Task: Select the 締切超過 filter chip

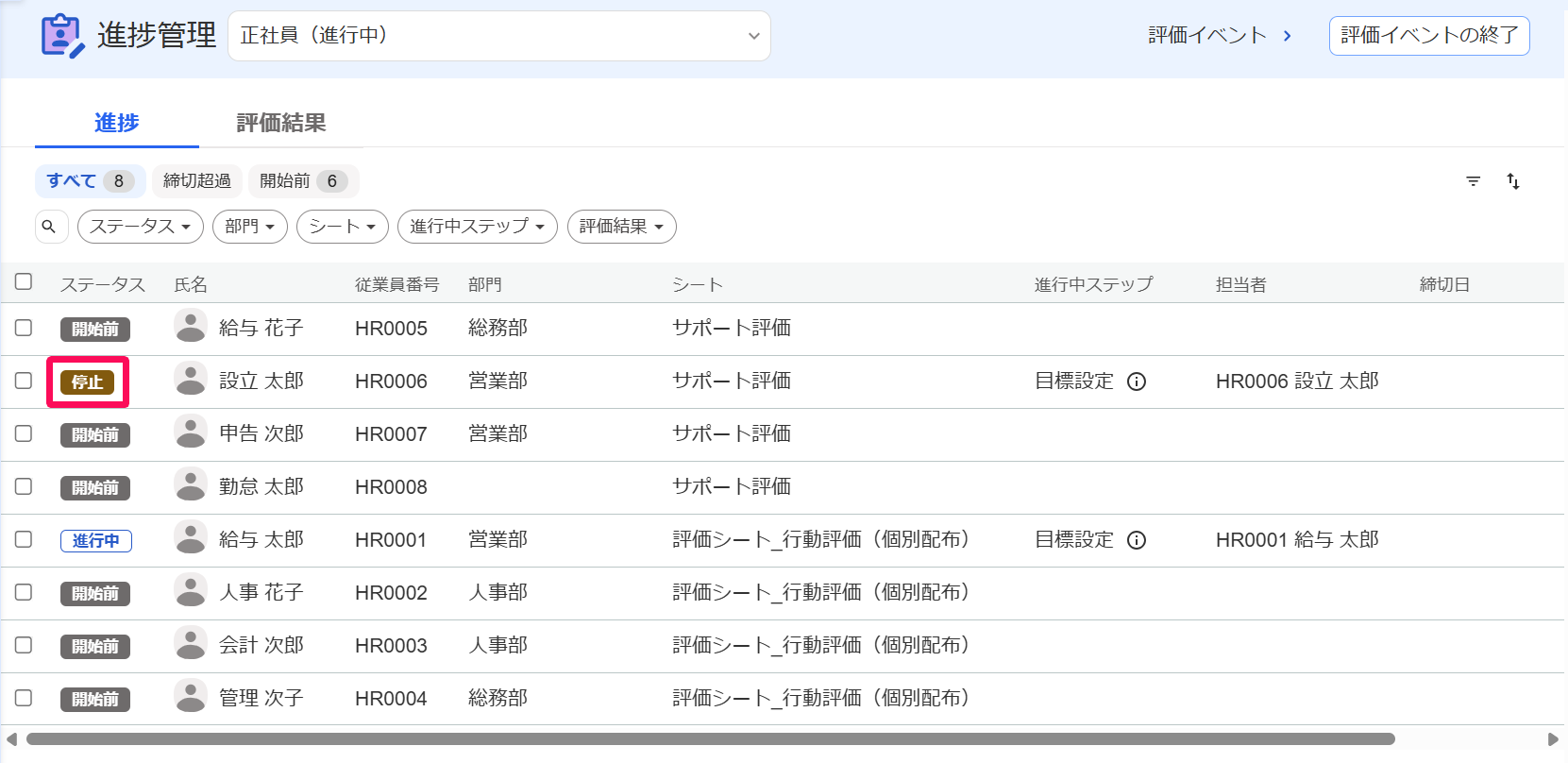Action: click(x=197, y=181)
